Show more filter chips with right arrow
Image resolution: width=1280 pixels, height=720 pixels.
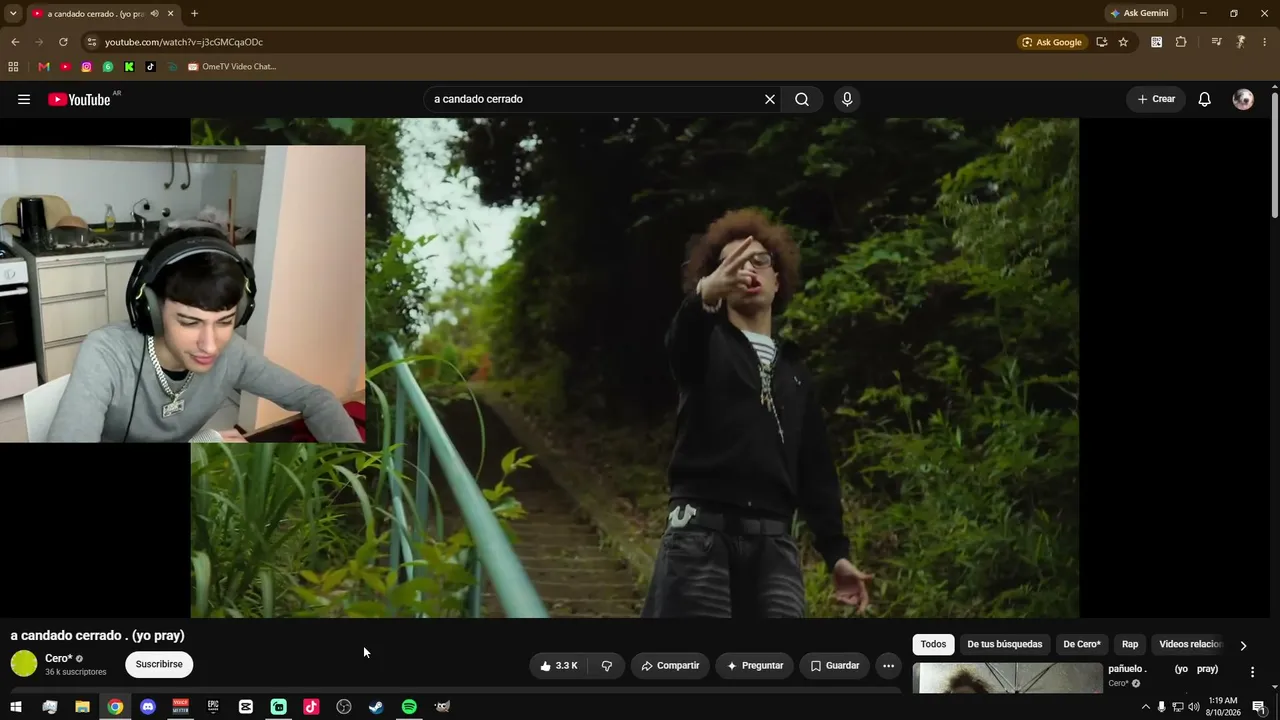[1243, 645]
